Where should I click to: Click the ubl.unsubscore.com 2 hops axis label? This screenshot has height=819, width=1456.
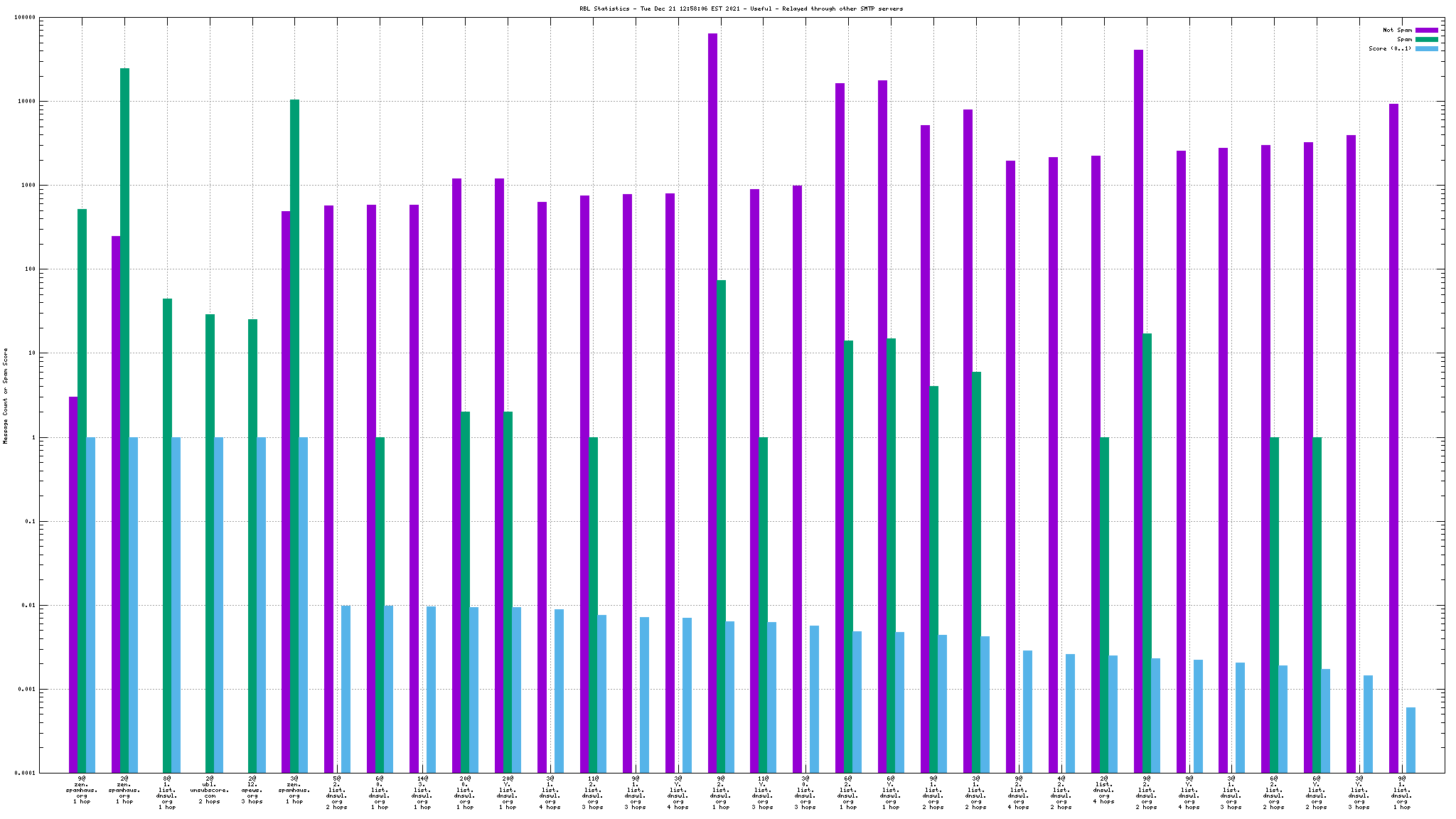point(210,791)
